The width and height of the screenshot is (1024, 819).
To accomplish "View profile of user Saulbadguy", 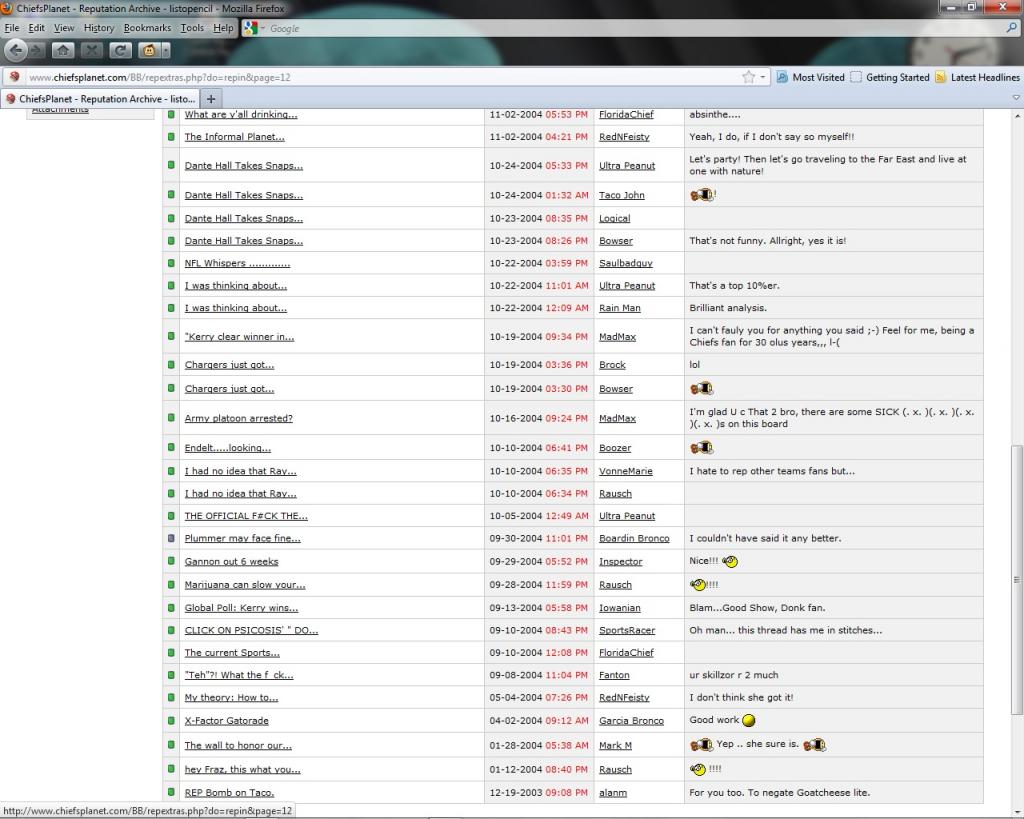I will click(626, 263).
